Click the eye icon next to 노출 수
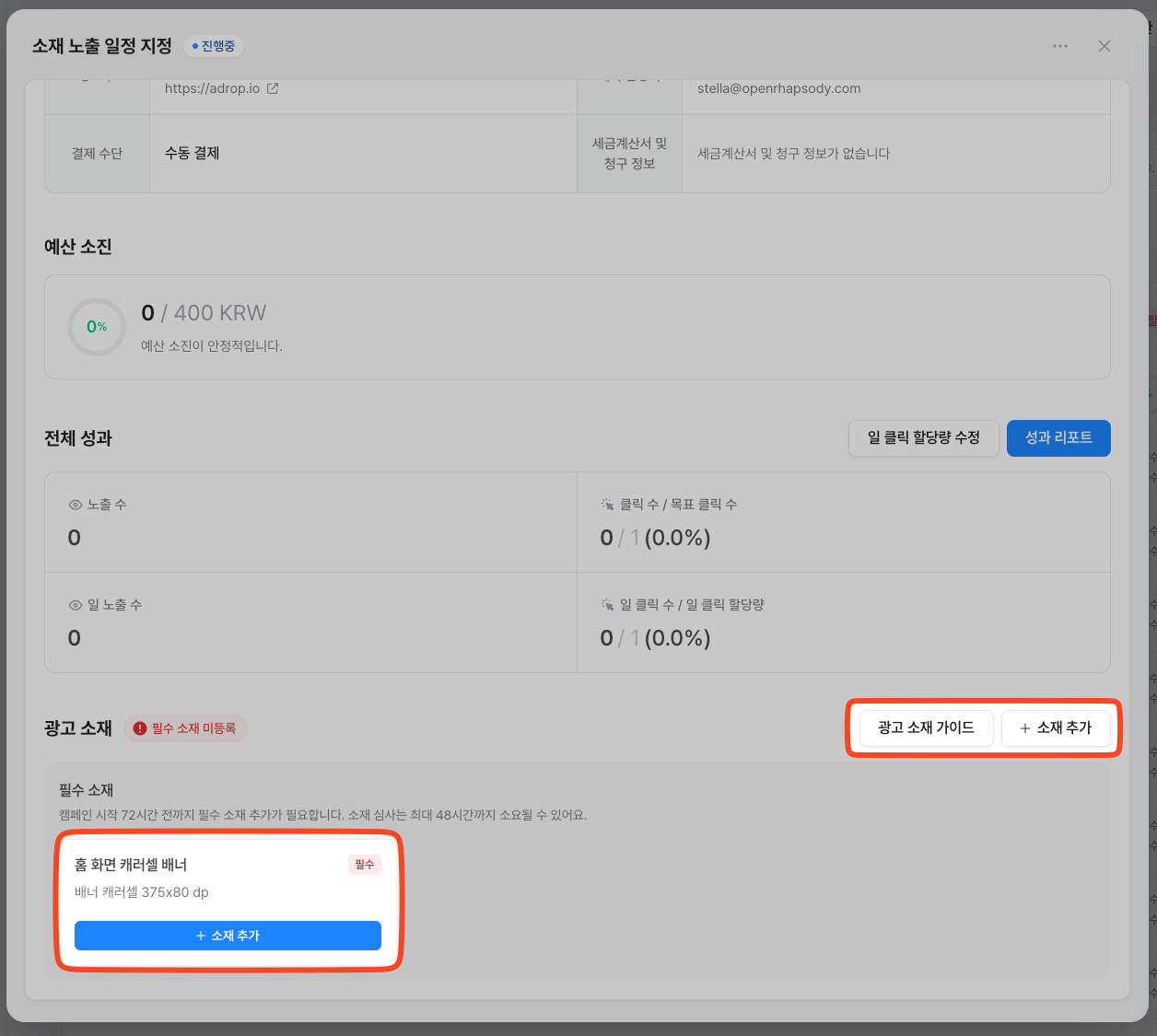 76,505
